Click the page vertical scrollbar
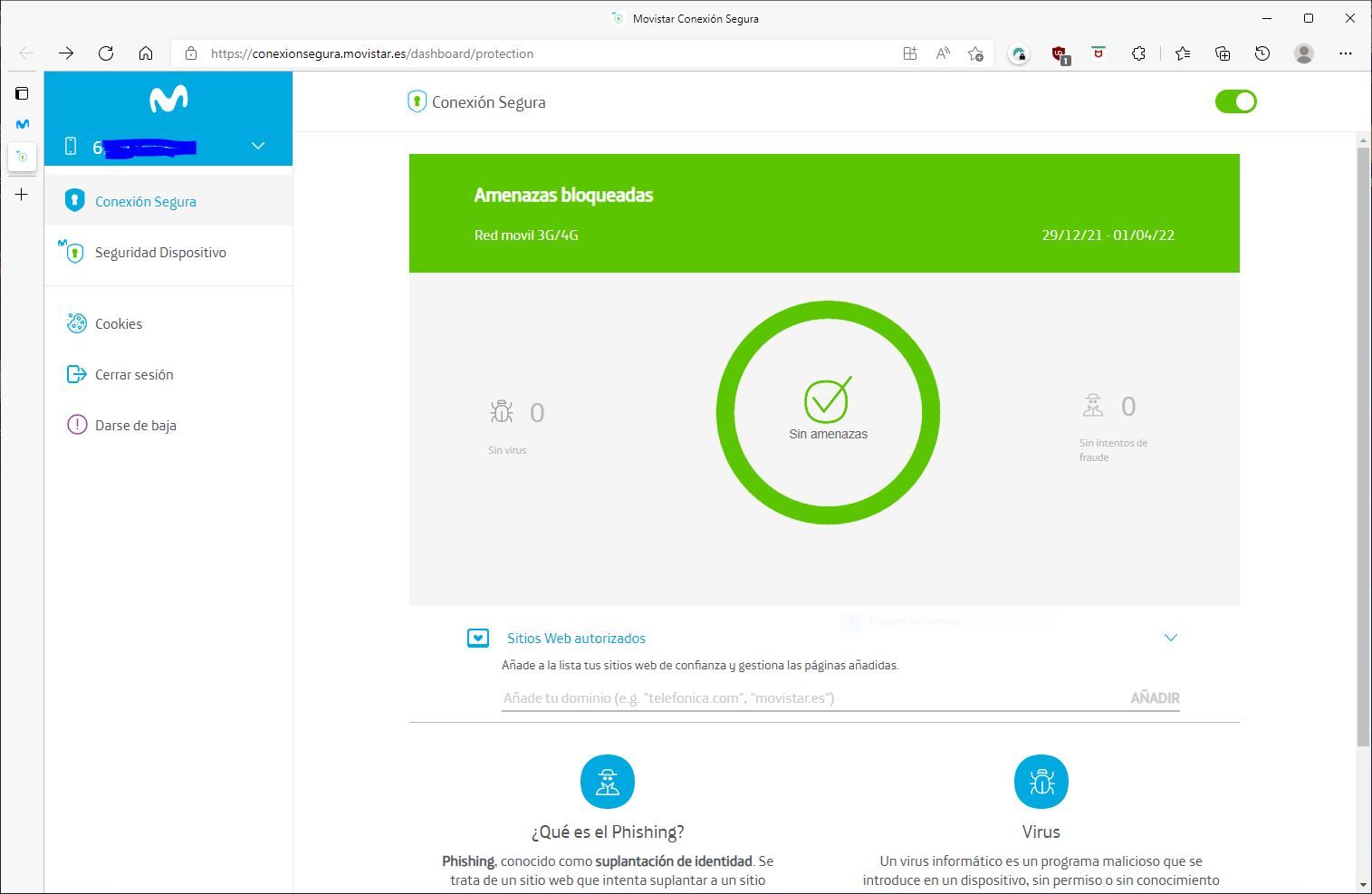The height and width of the screenshot is (894, 1372). click(1363, 444)
